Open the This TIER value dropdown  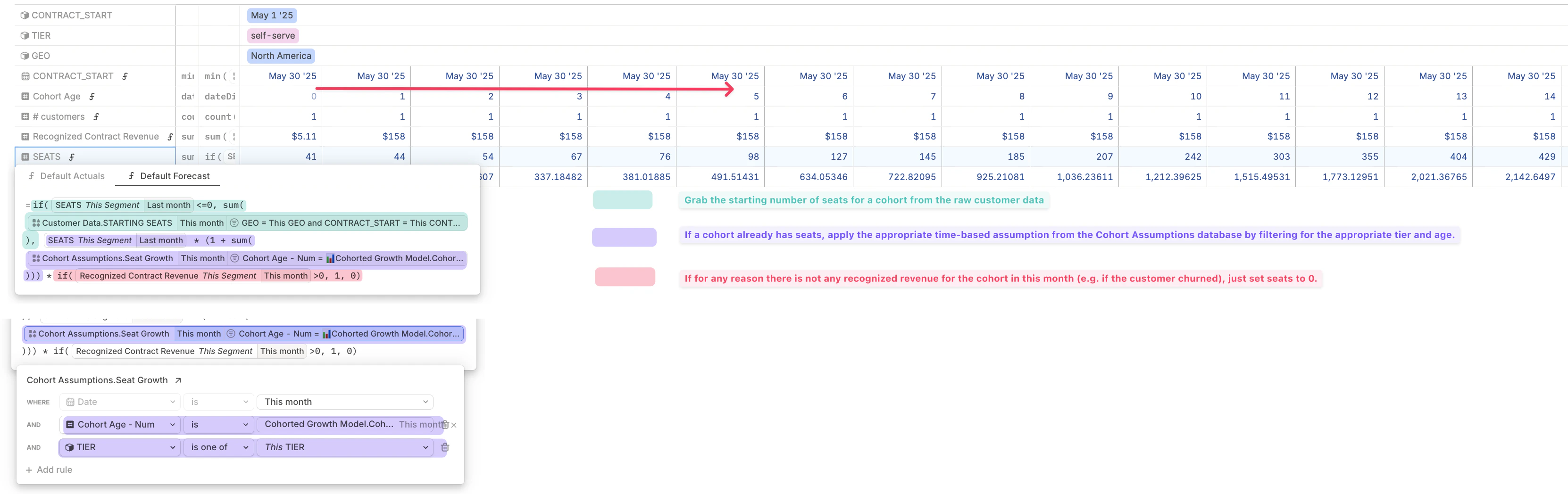(x=345, y=447)
